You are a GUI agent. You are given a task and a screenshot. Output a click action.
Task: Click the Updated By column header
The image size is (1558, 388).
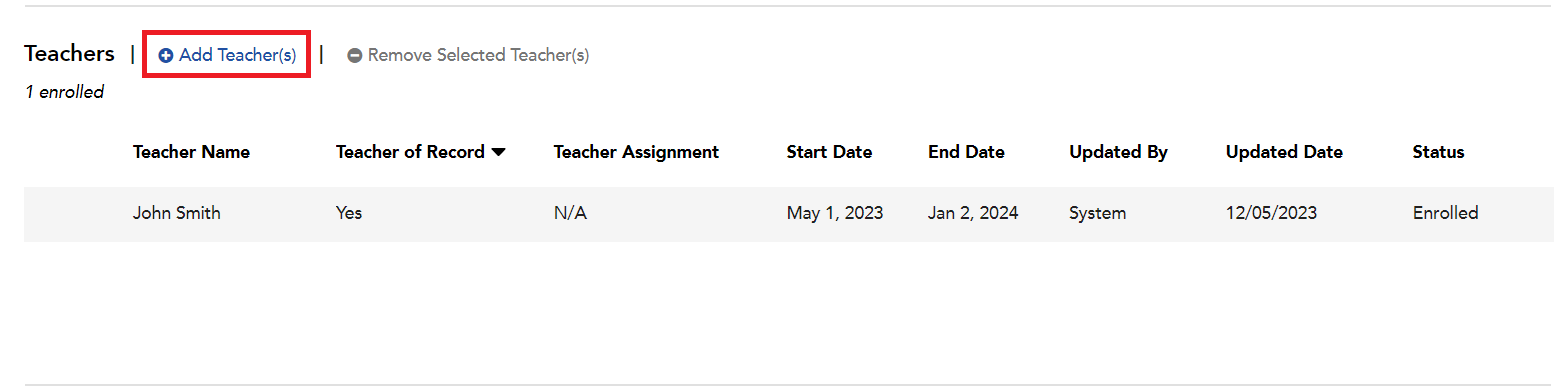[x=1118, y=152]
